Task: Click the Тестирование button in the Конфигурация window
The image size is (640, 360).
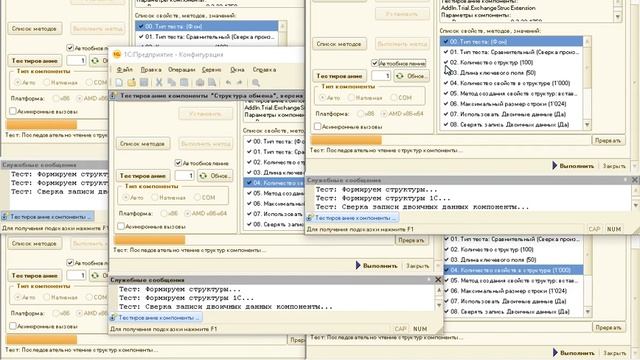Action: tap(142, 176)
